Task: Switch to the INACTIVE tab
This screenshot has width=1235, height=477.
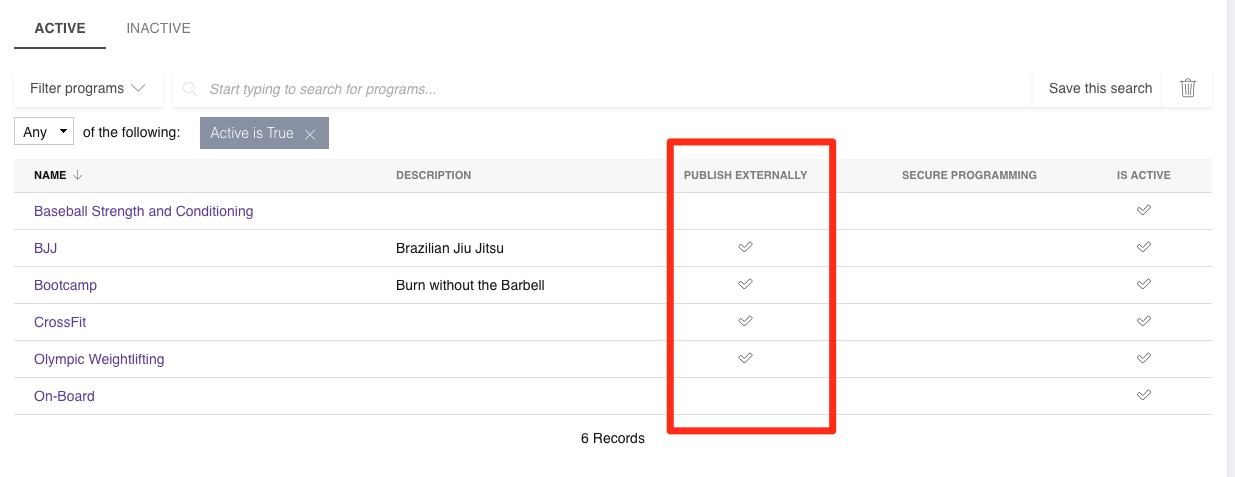Action: click(x=158, y=28)
